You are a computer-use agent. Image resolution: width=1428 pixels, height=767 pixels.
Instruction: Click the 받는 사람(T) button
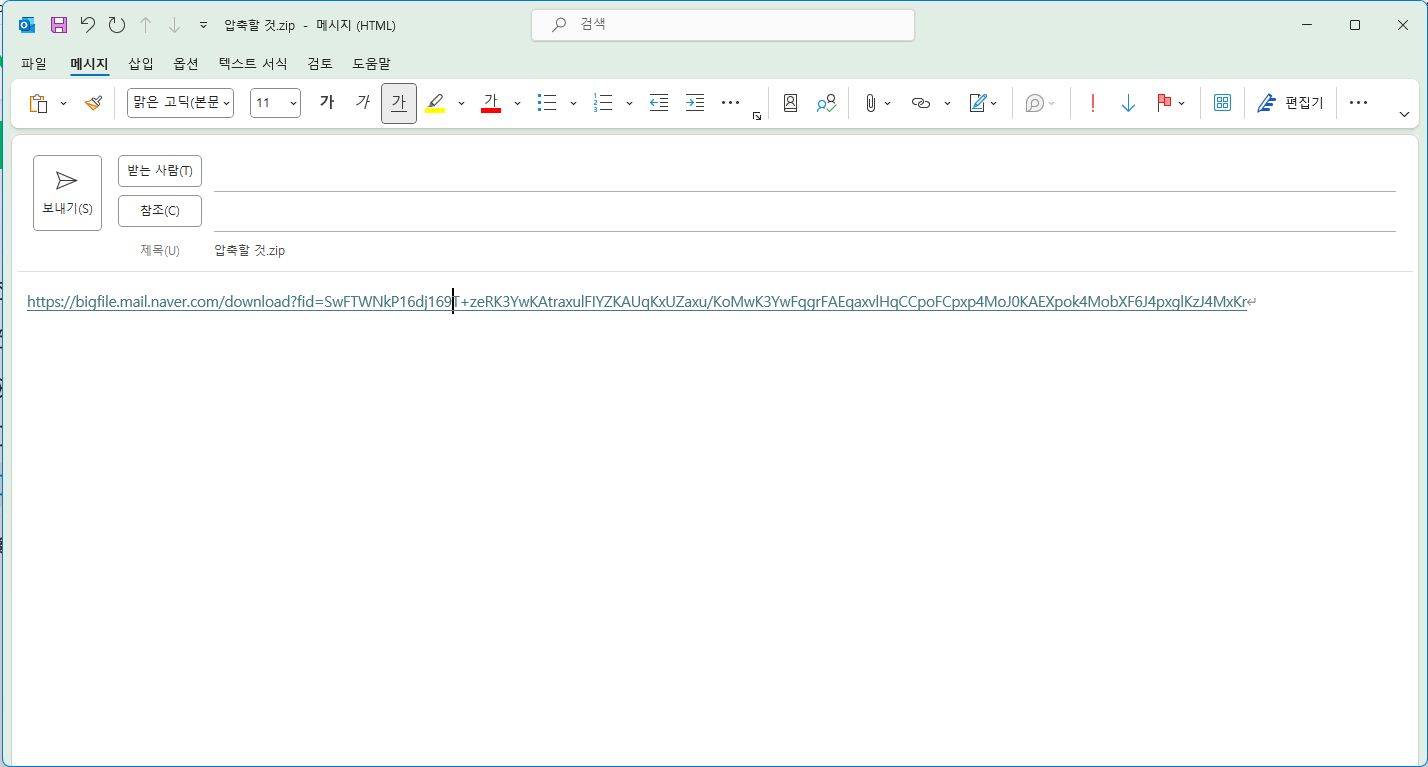tap(160, 171)
